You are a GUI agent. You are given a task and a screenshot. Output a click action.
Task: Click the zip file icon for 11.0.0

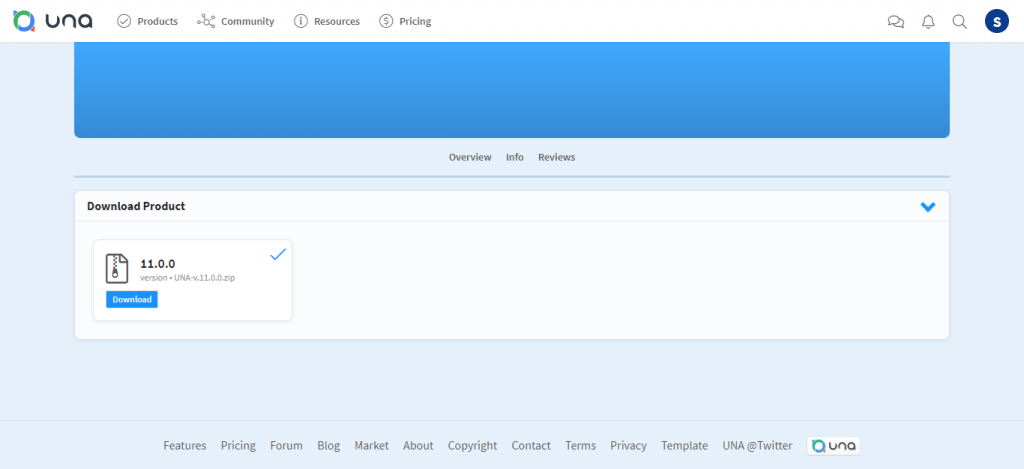point(117,268)
